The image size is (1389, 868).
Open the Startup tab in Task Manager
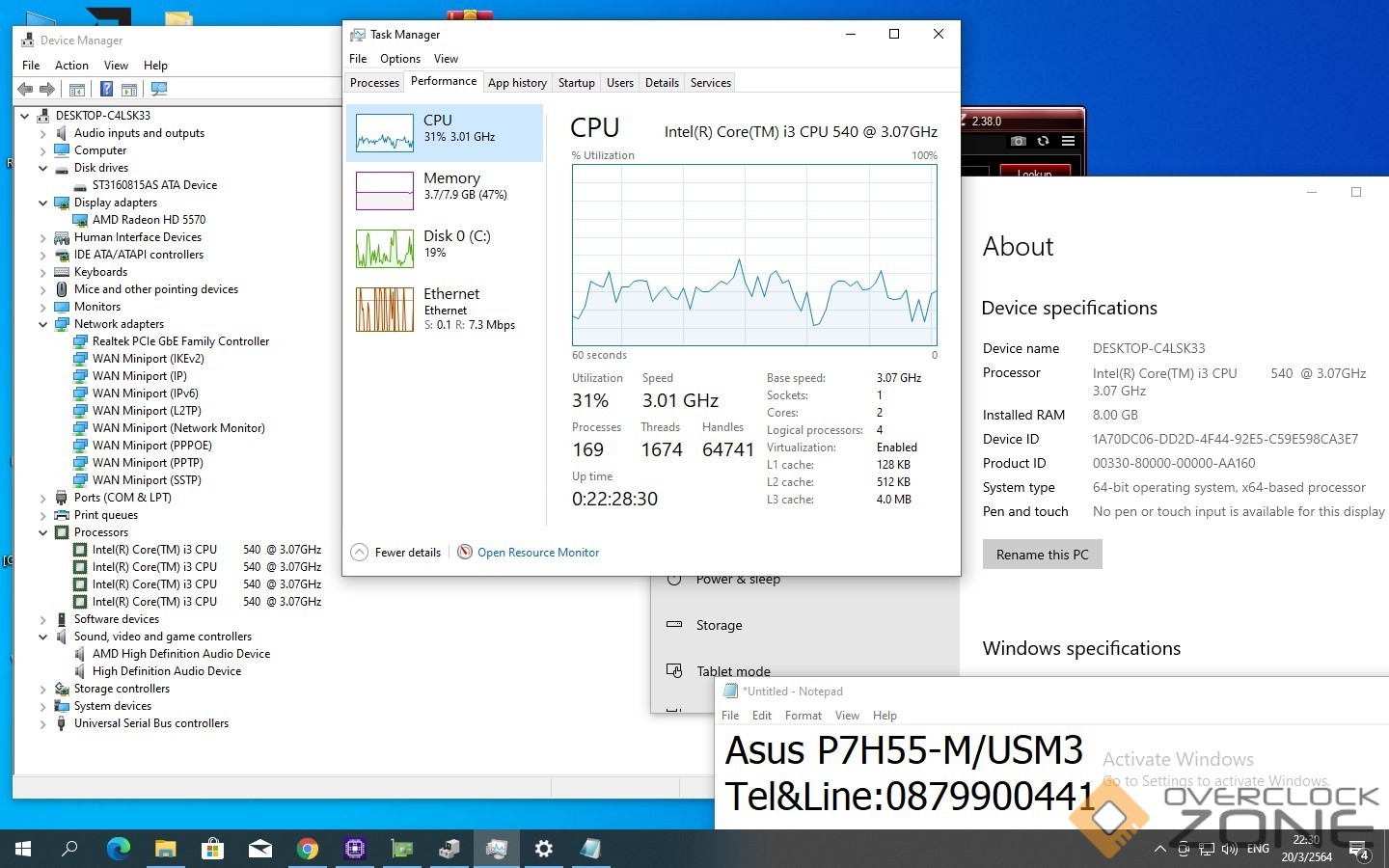click(577, 83)
